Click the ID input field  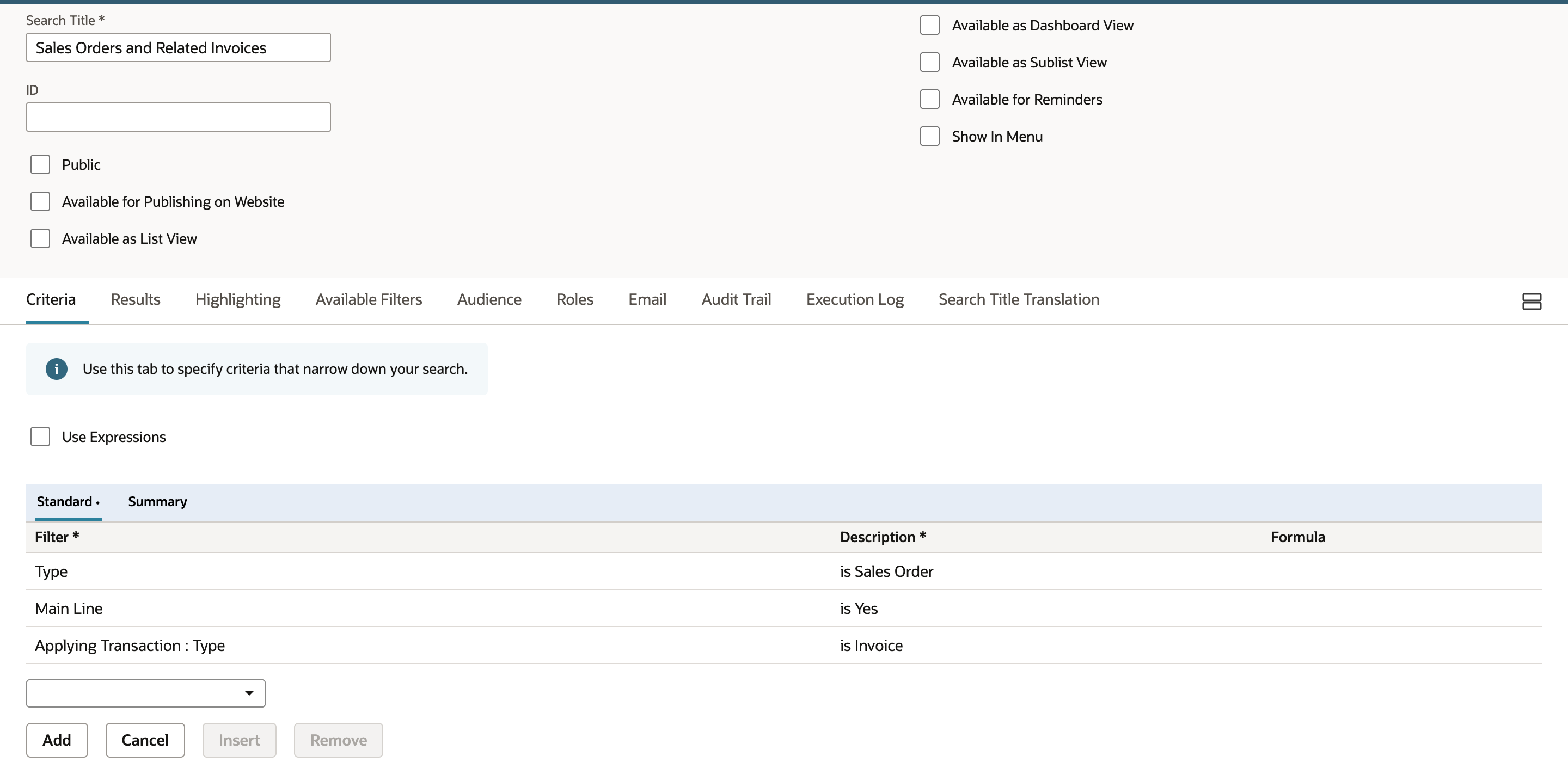tap(179, 117)
